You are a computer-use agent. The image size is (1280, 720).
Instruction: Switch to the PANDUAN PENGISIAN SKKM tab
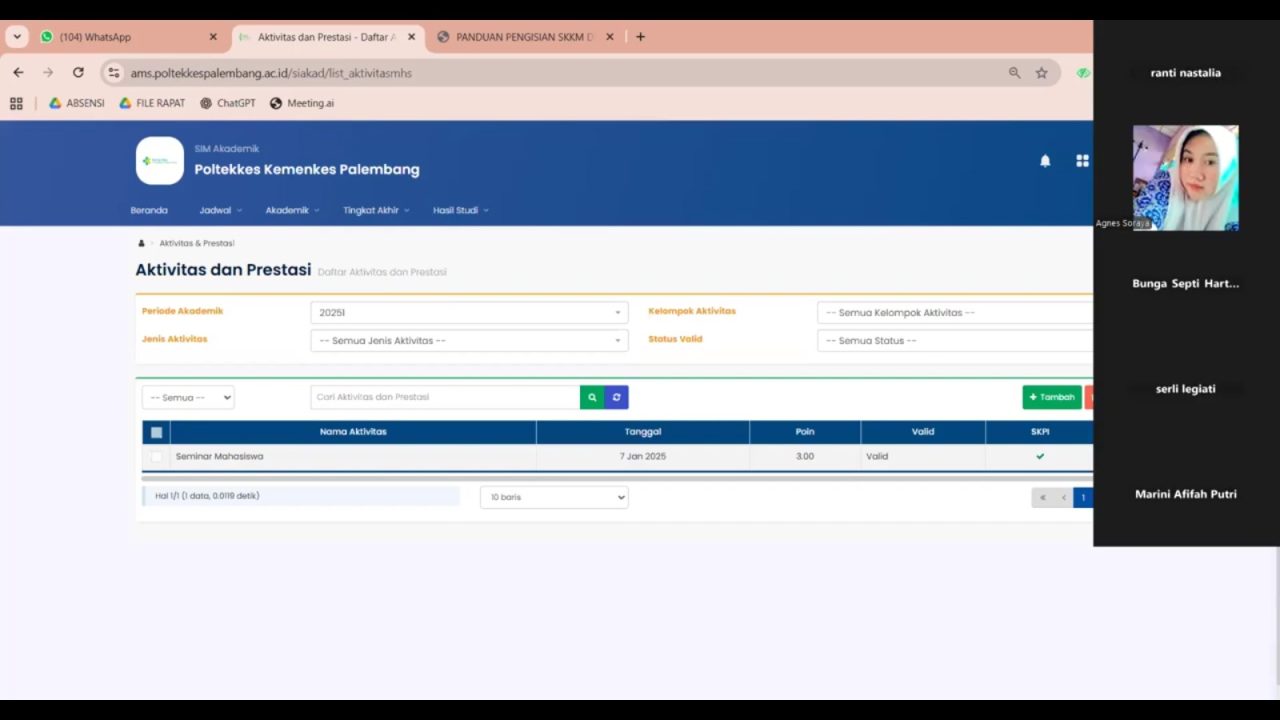(524, 37)
